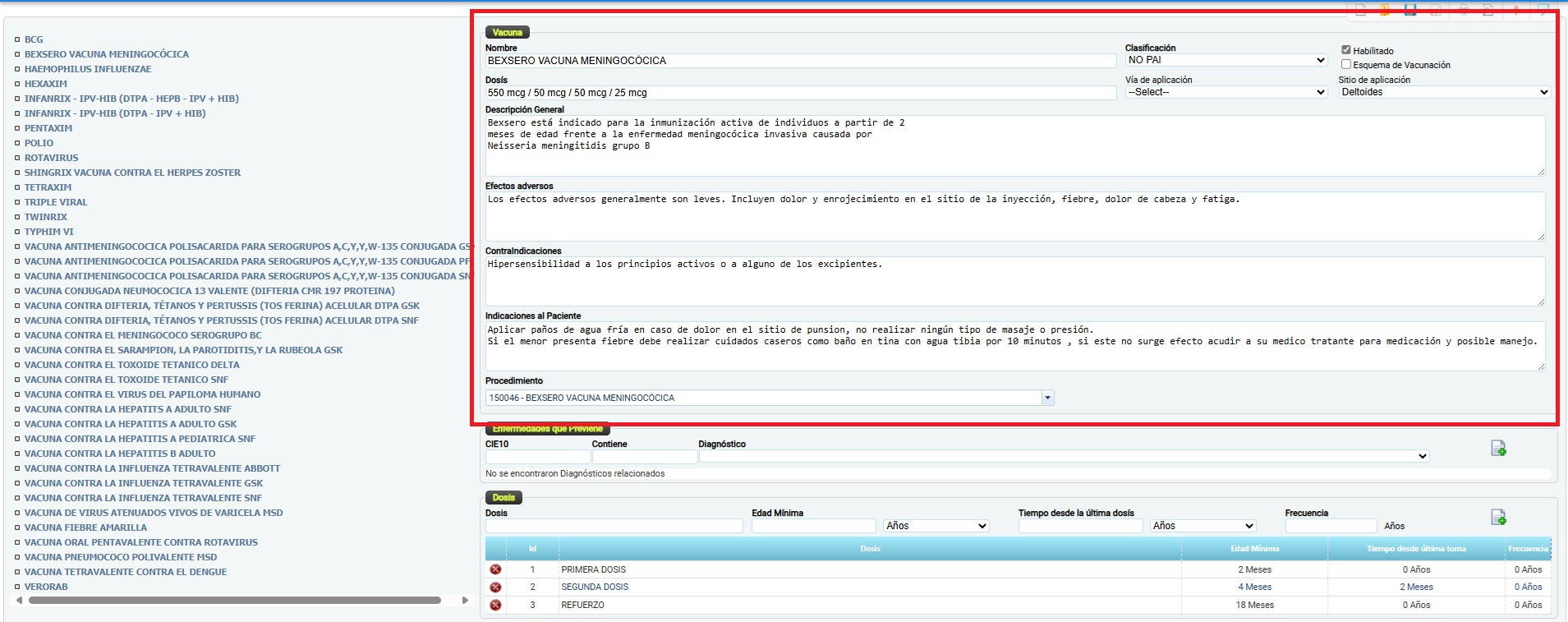Open VACUNA ORAL PENTAVALENTE CONTRA ROTAVIRUS
Image resolution: width=1568 pixels, height=622 pixels.
pos(141,542)
